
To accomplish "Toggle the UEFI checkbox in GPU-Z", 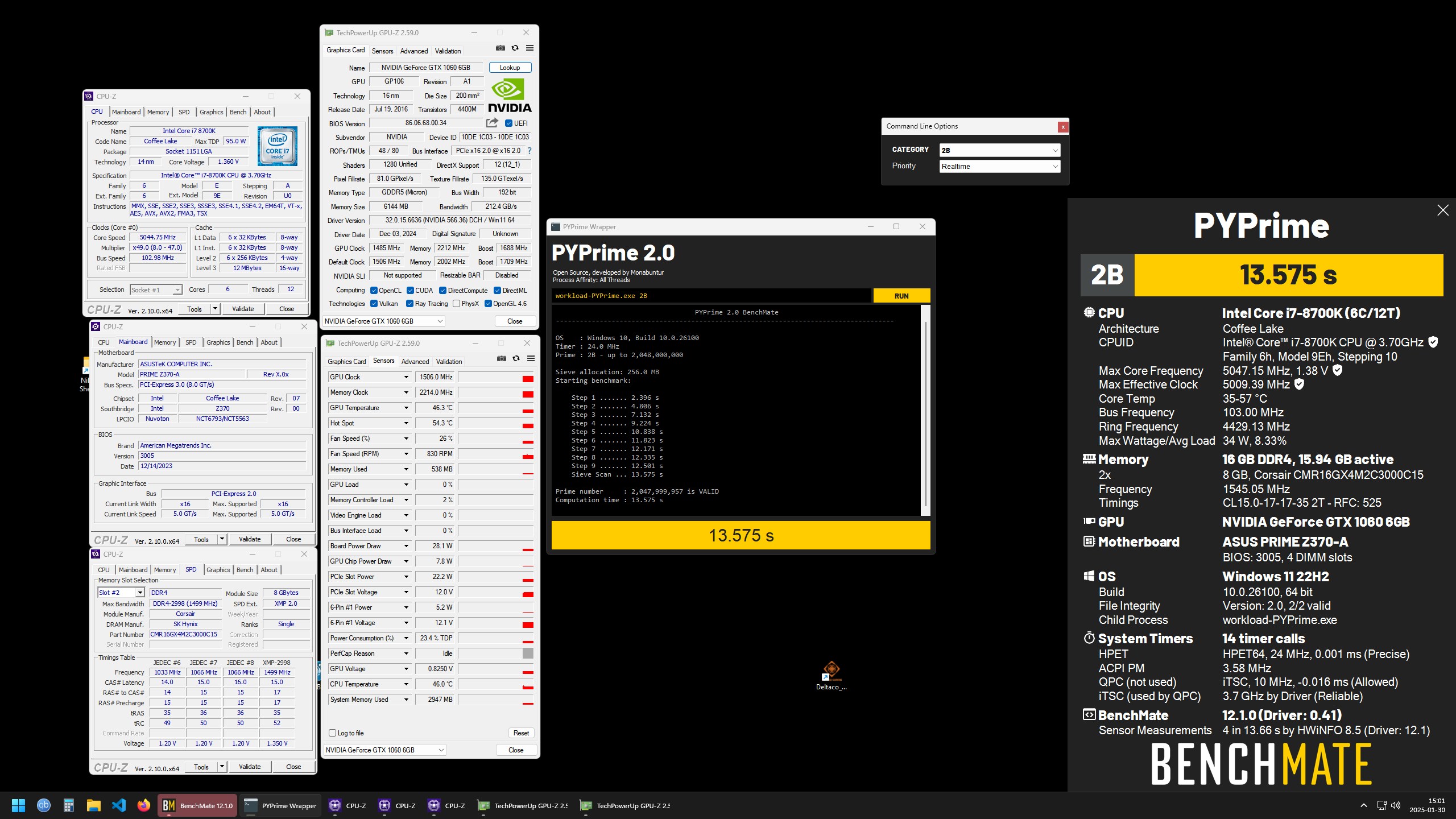I will (x=508, y=123).
